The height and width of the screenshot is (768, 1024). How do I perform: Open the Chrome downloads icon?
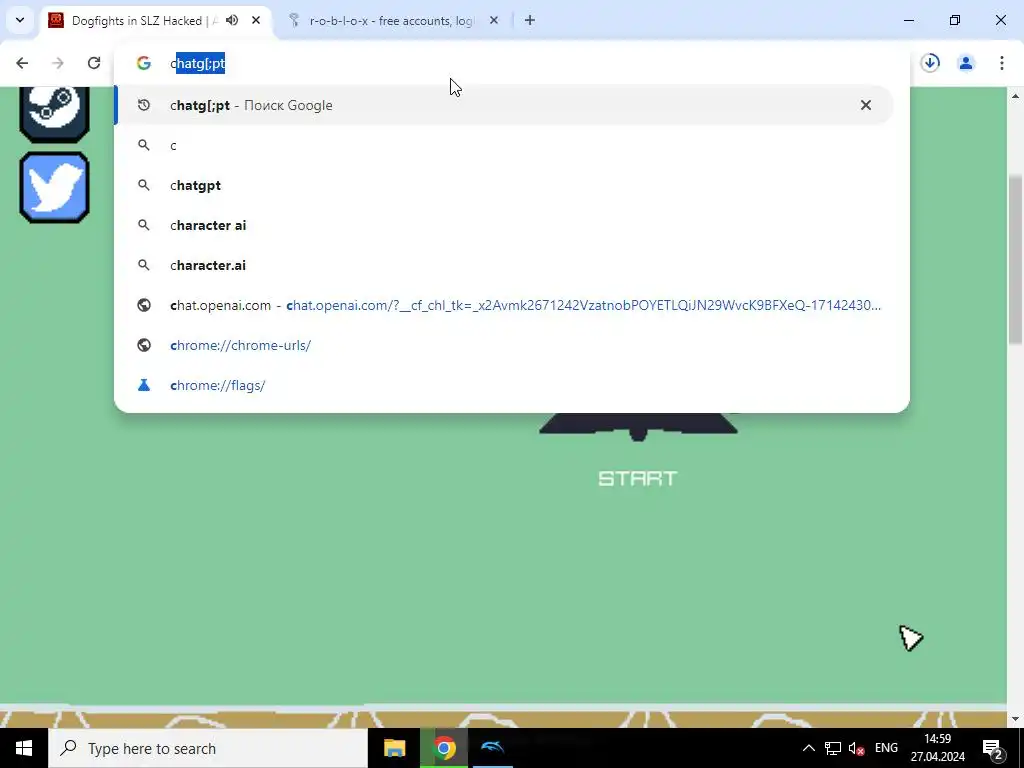pos(930,63)
